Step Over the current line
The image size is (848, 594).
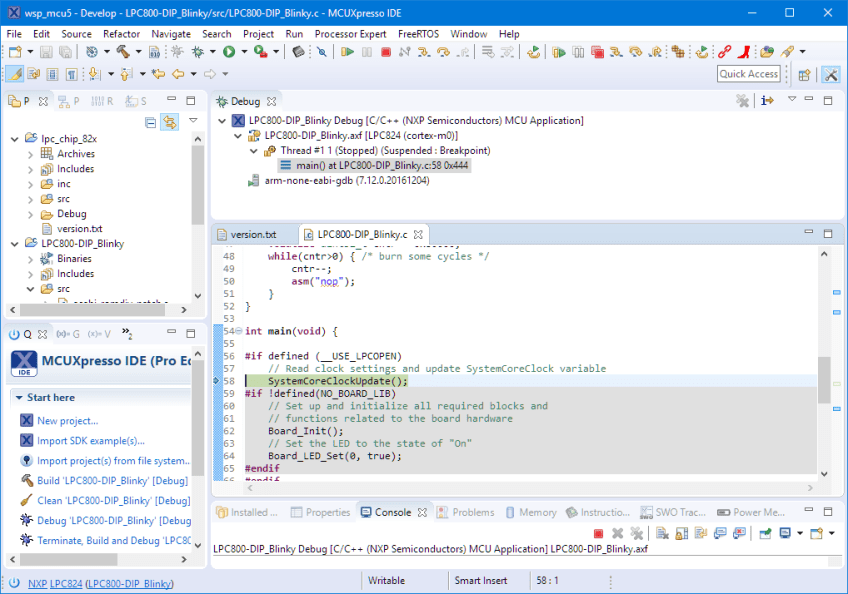click(443, 51)
